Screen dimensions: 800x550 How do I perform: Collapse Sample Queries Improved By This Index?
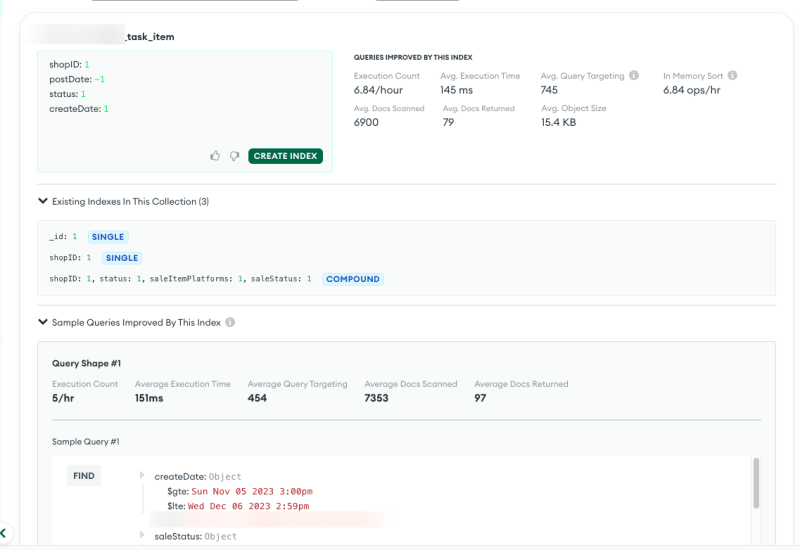(43, 323)
